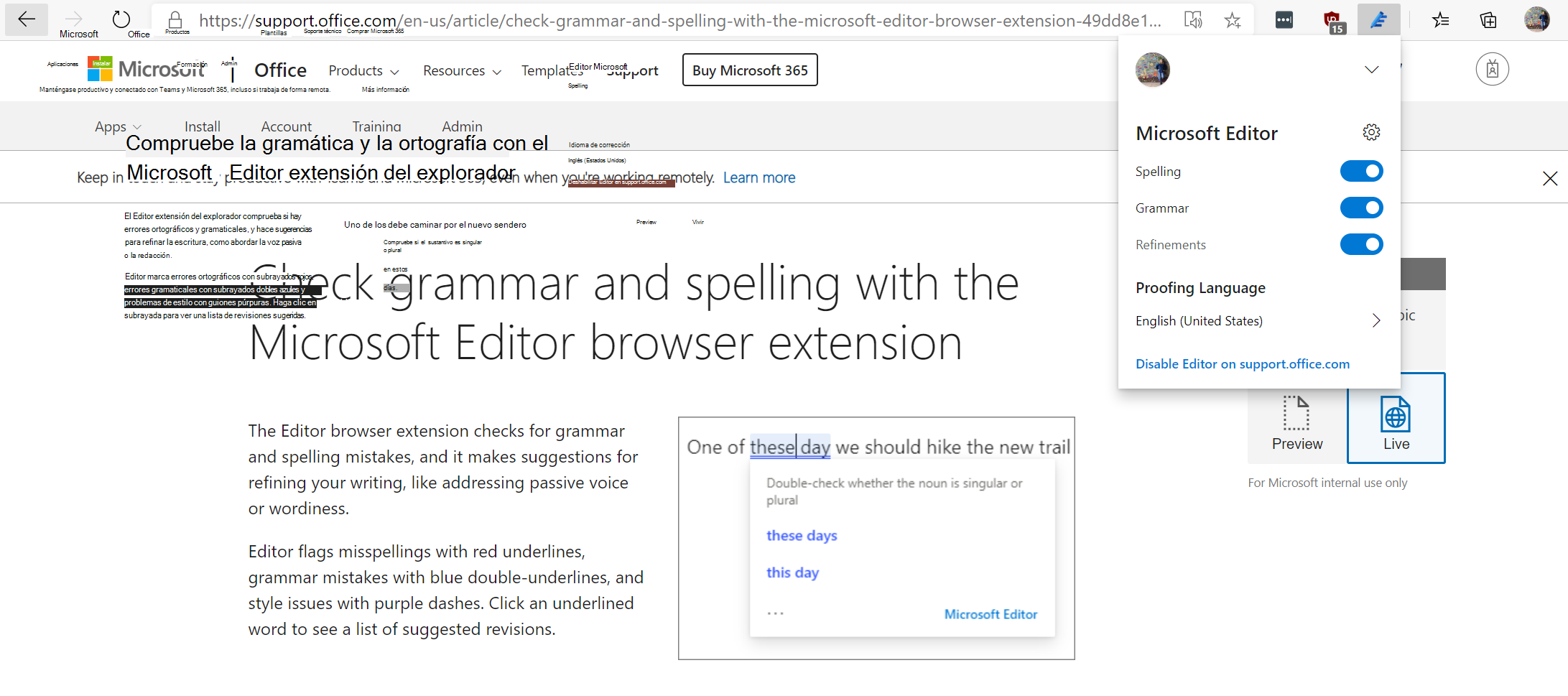Disable the Spelling toggle
Screen dimensions: 1568x696
[1361, 171]
